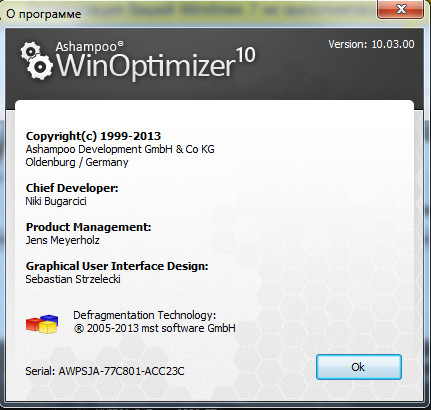
Task: Click the 2005-2013 mst software GmbH line
Action: pyautogui.click(x=155, y=328)
